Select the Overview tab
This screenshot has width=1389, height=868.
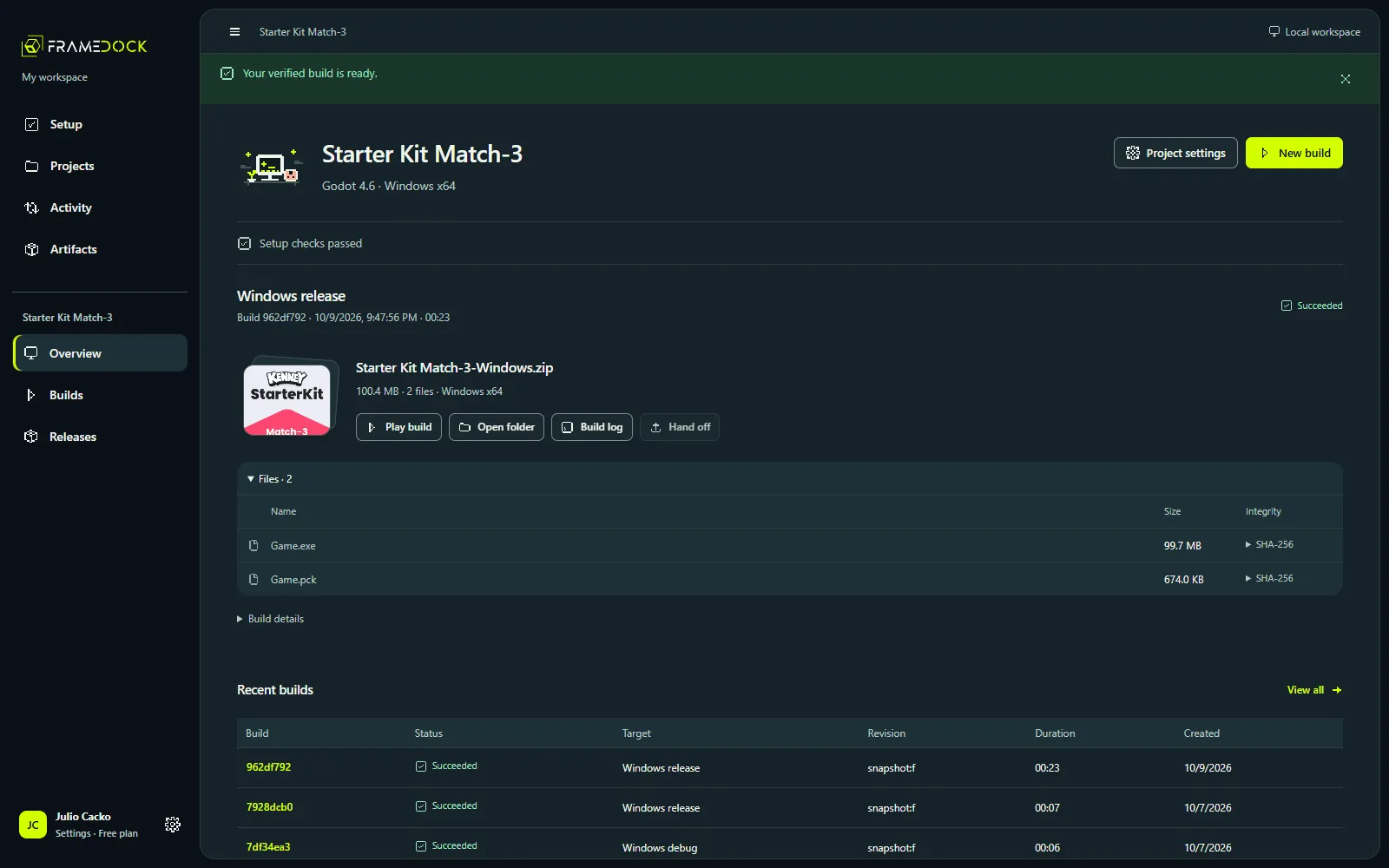pos(100,353)
